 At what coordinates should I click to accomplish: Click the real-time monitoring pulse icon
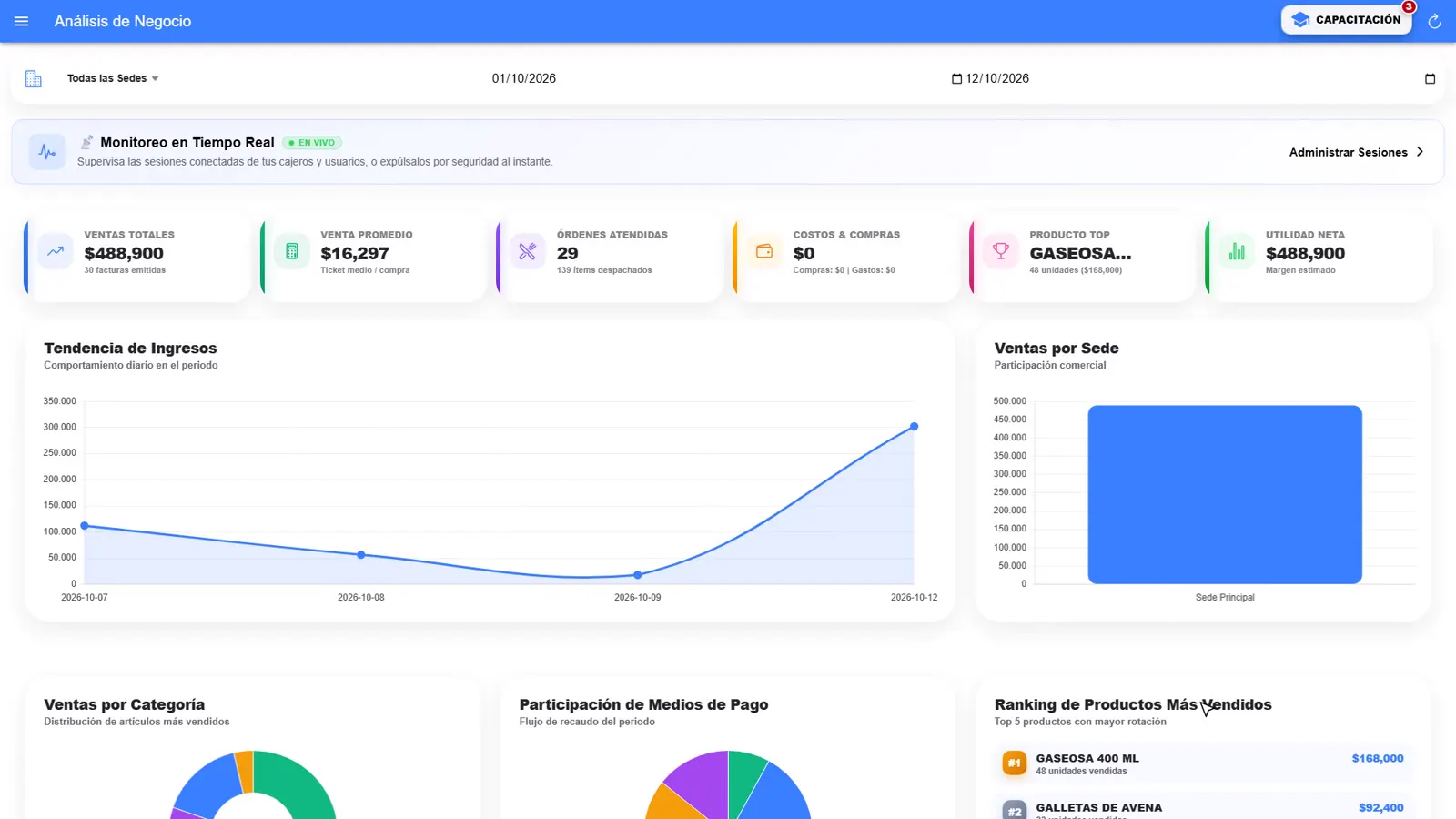pyautogui.click(x=46, y=152)
